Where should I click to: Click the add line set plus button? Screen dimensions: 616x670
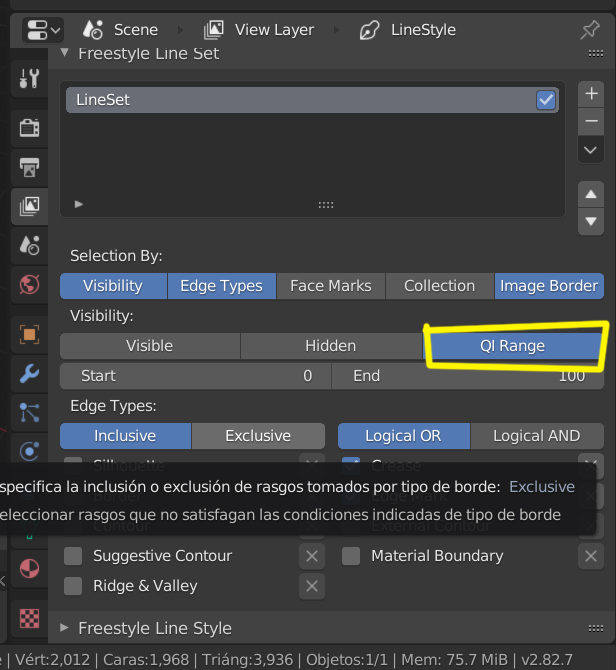tap(591, 94)
